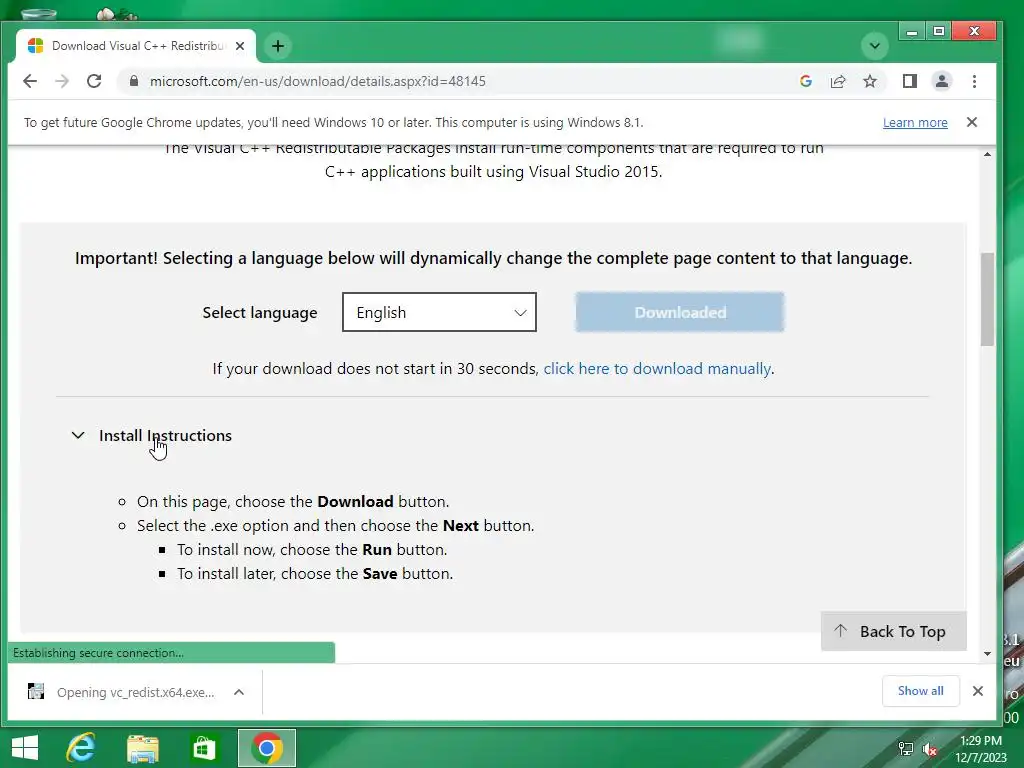This screenshot has height=768, width=1024.
Task: Click here to download manually link
Action: point(657,368)
